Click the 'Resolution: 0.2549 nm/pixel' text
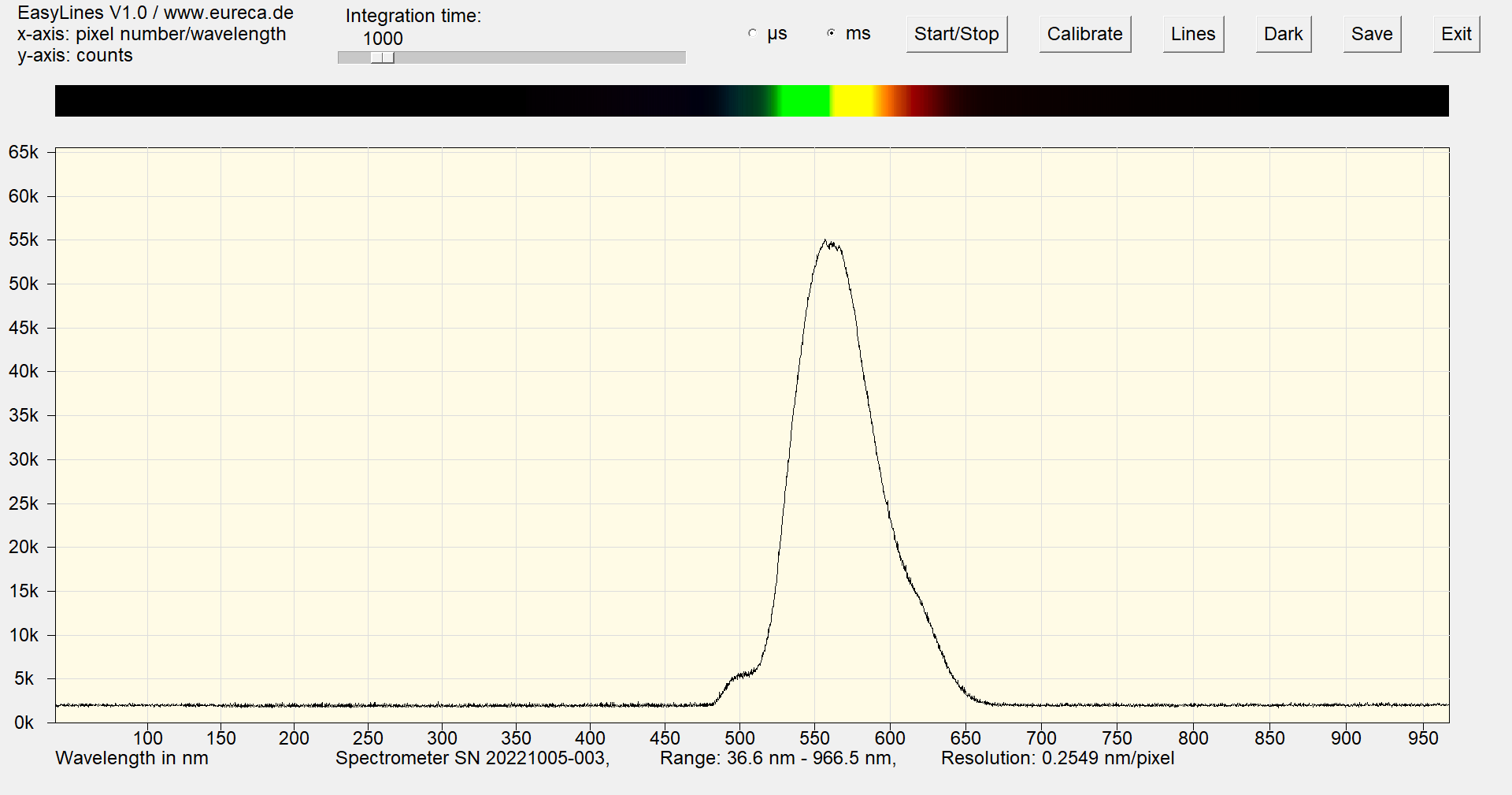This screenshot has width=1512, height=795. point(1058,758)
